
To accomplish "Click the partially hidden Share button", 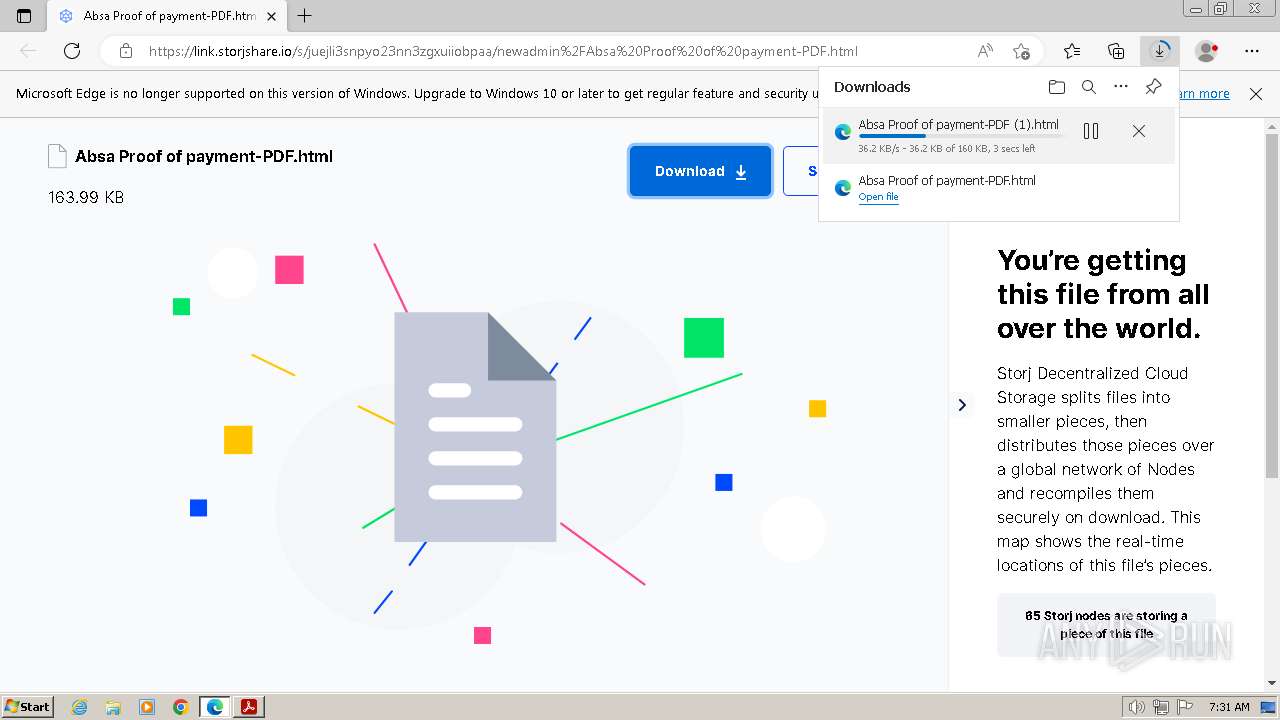I will point(801,171).
